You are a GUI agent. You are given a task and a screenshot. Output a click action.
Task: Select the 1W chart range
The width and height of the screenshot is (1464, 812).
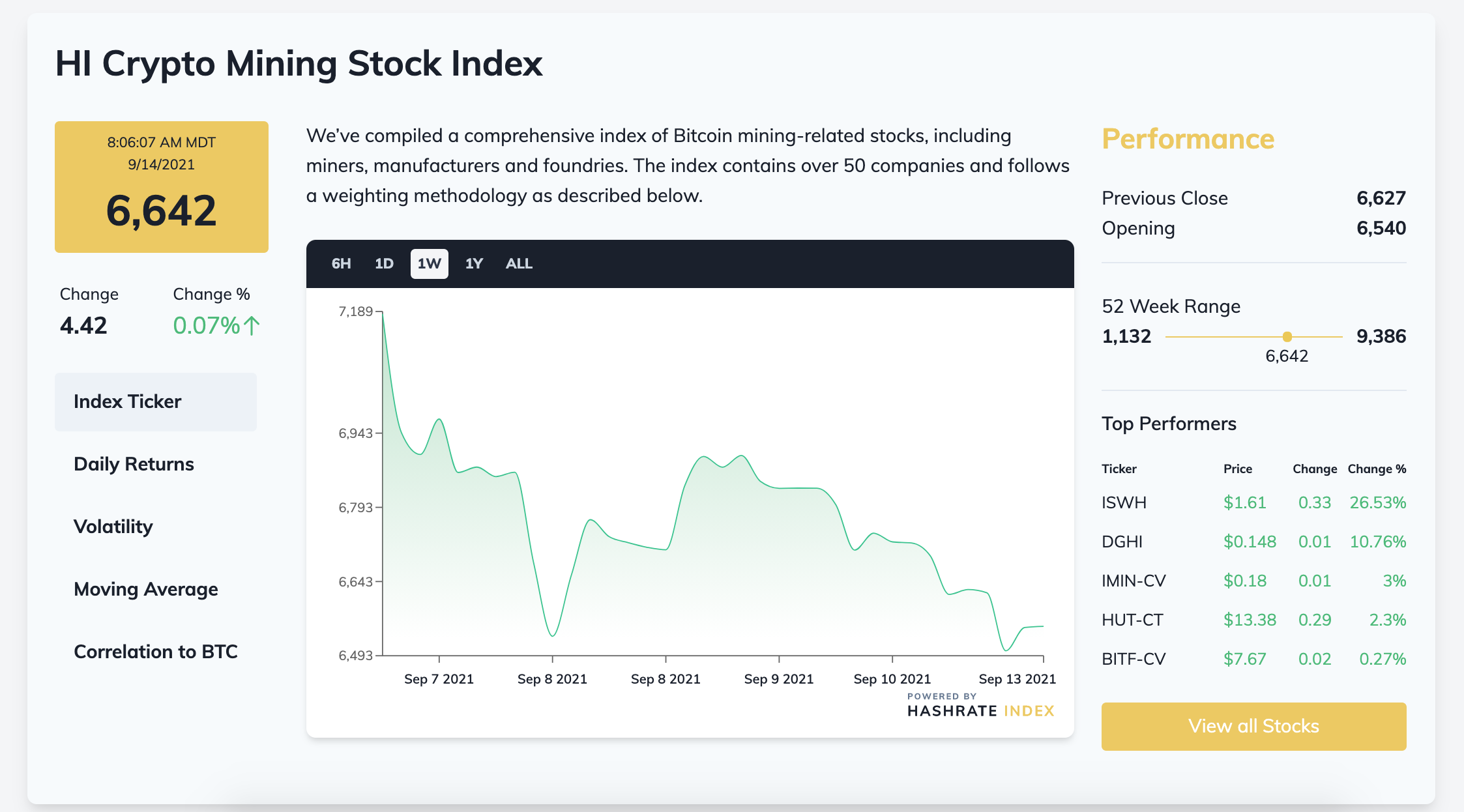point(429,264)
